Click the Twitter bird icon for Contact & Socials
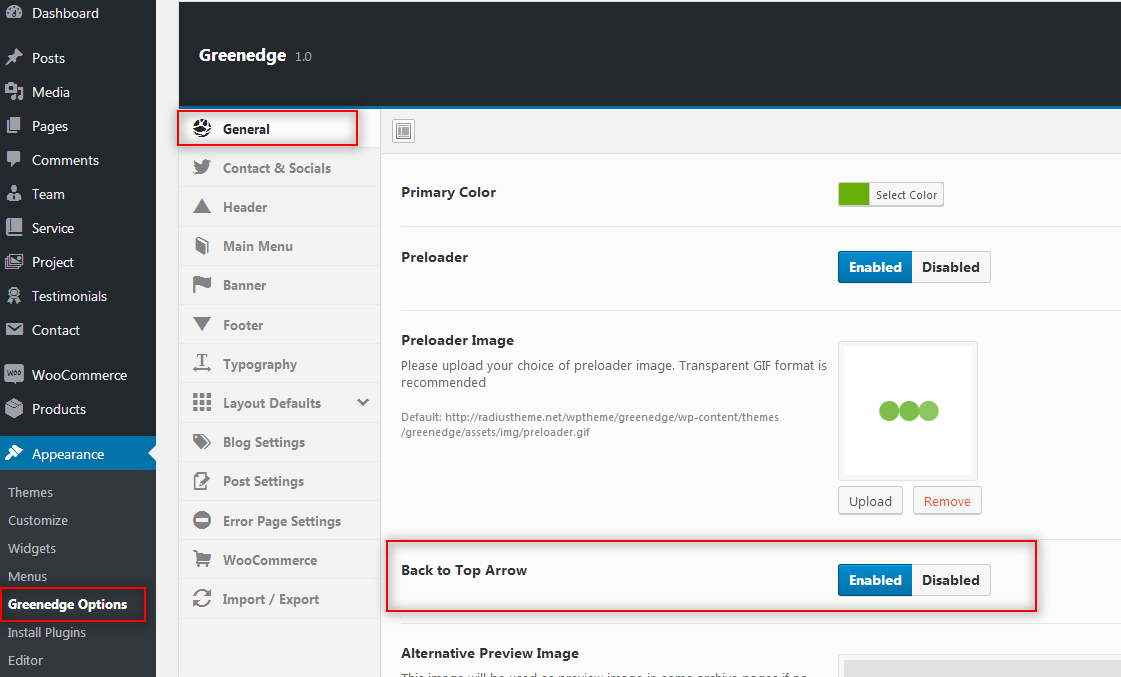The height and width of the screenshot is (677, 1121). point(202,167)
